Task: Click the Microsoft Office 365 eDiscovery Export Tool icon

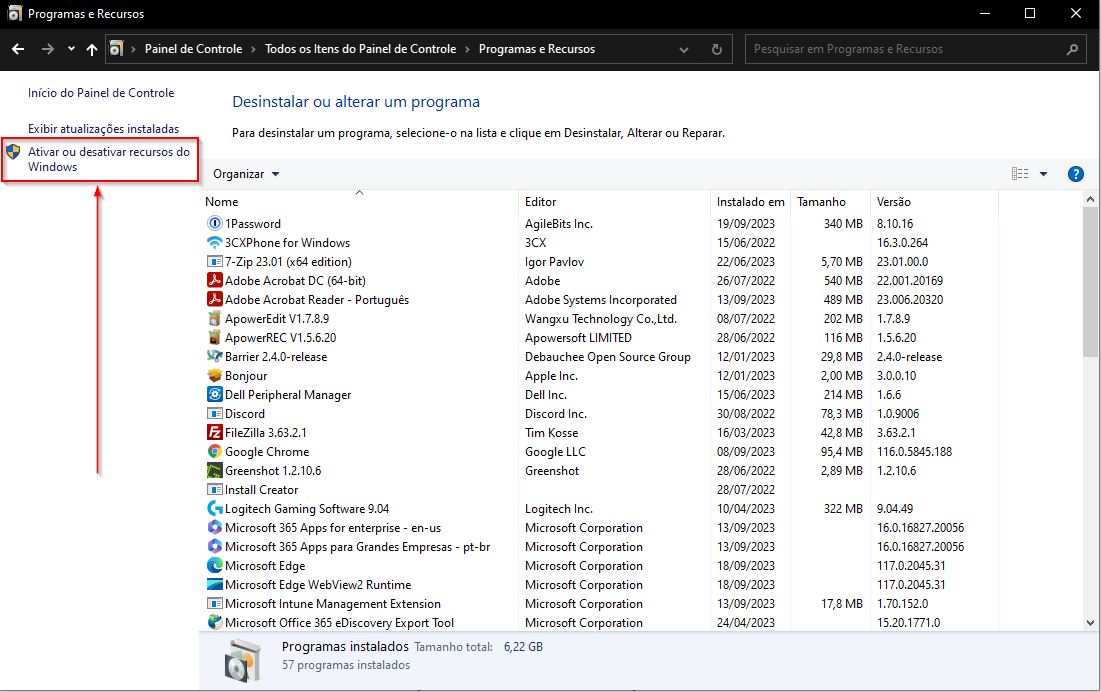Action: coord(215,622)
